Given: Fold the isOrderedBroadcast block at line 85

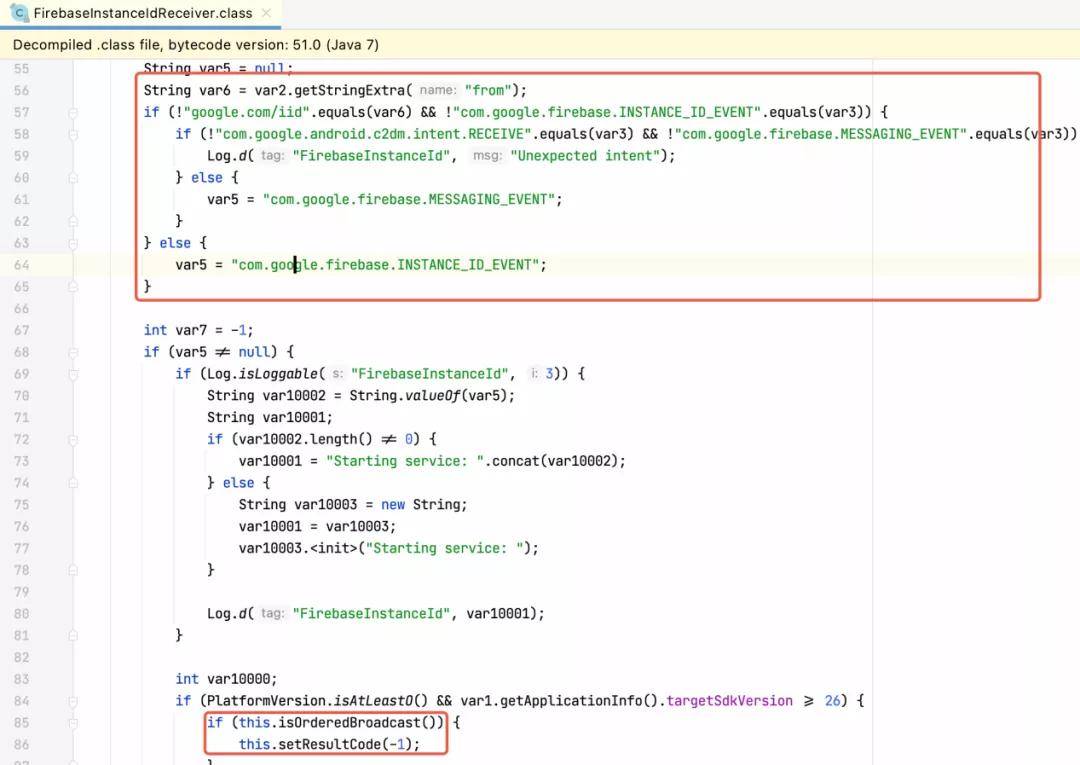Looking at the screenshot, I should (x=73, y=723).
